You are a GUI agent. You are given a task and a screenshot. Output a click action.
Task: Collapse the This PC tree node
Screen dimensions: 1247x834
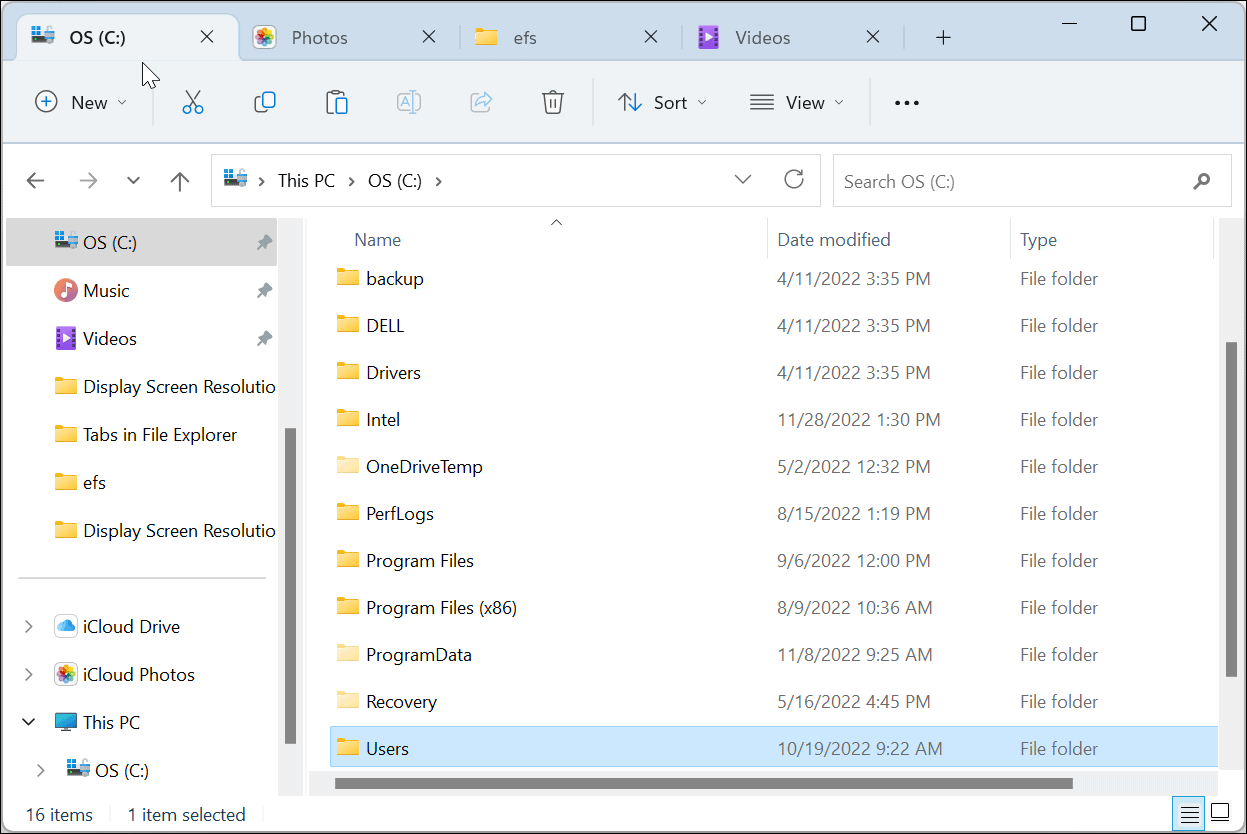pos(29,722)
